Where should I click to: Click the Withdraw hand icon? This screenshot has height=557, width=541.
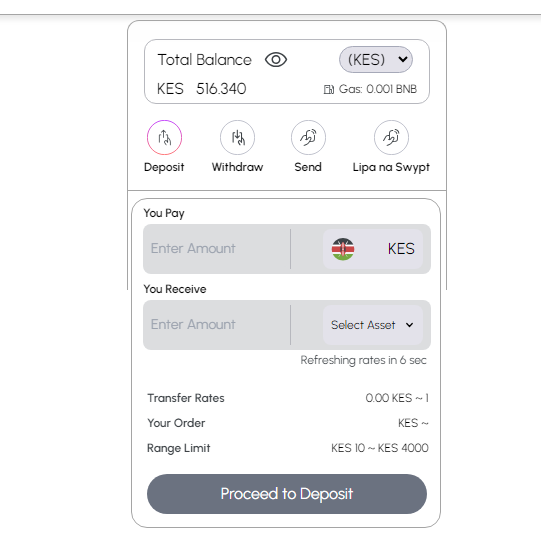[237, 137]
